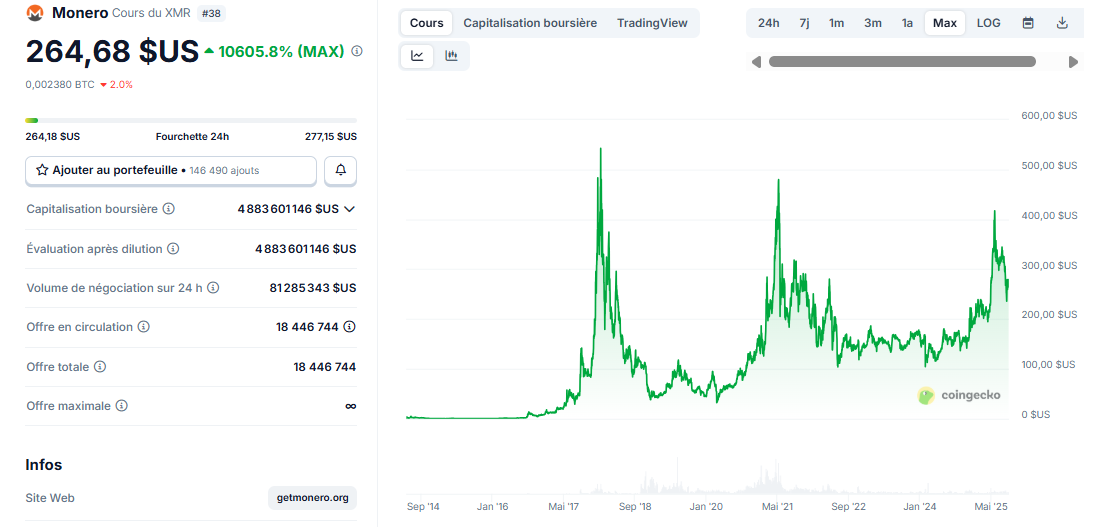Screen dimensions: 1101x527
Task: Expand market cap dropdown chevron
Action: [349, 209]
